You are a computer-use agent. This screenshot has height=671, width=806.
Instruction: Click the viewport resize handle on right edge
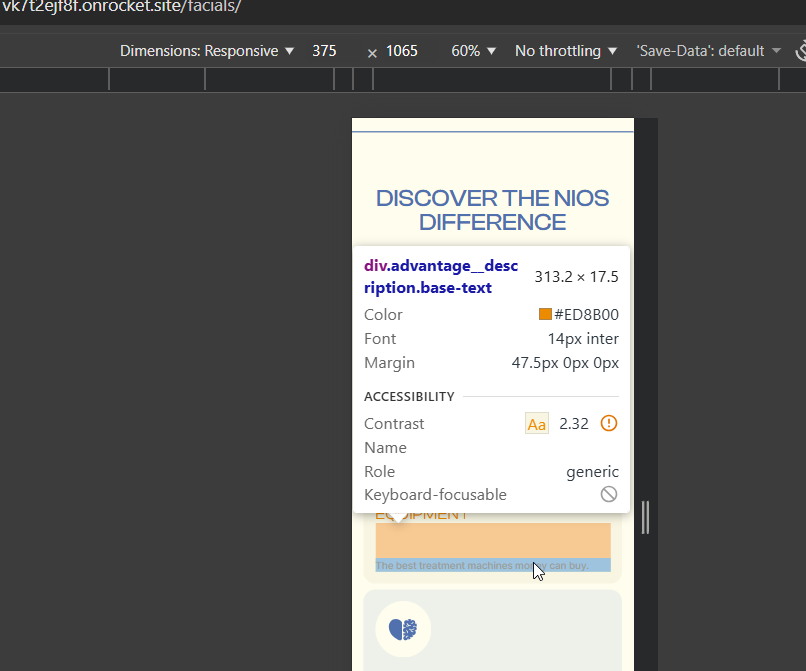click(x=645, y=517)
